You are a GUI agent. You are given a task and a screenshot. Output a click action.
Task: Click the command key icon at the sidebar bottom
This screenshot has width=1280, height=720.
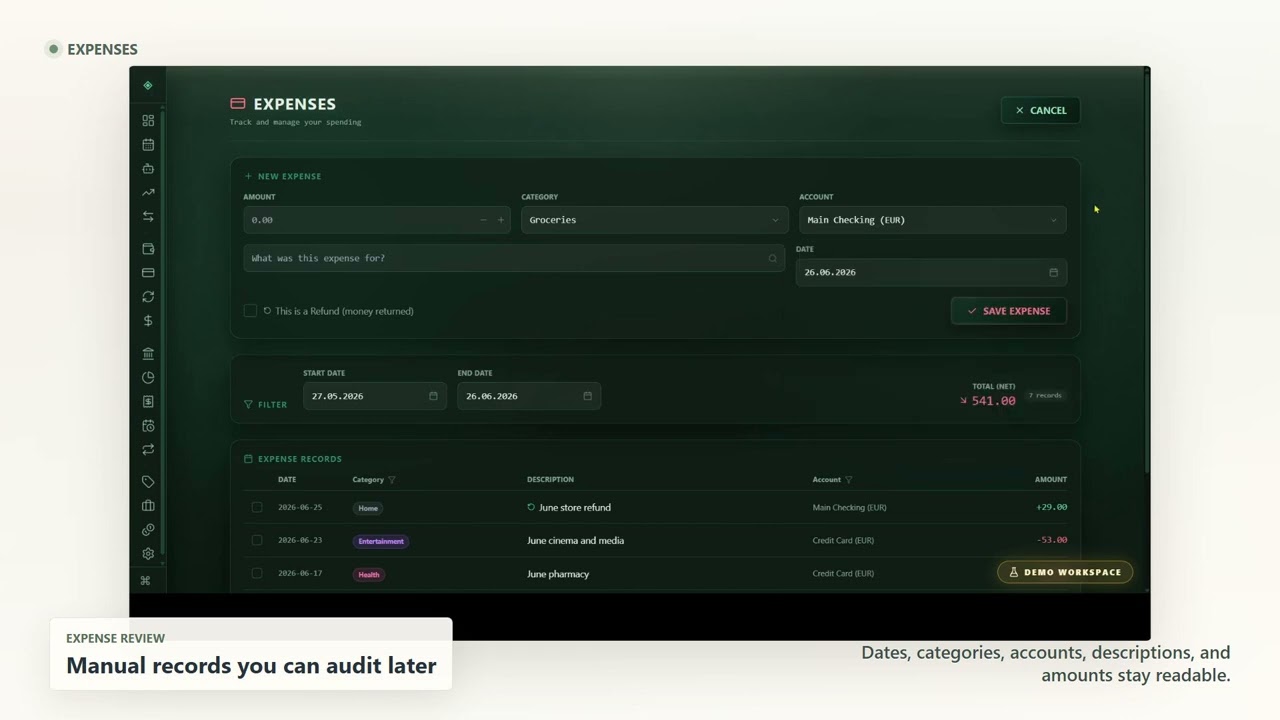(x=146, y=581)
